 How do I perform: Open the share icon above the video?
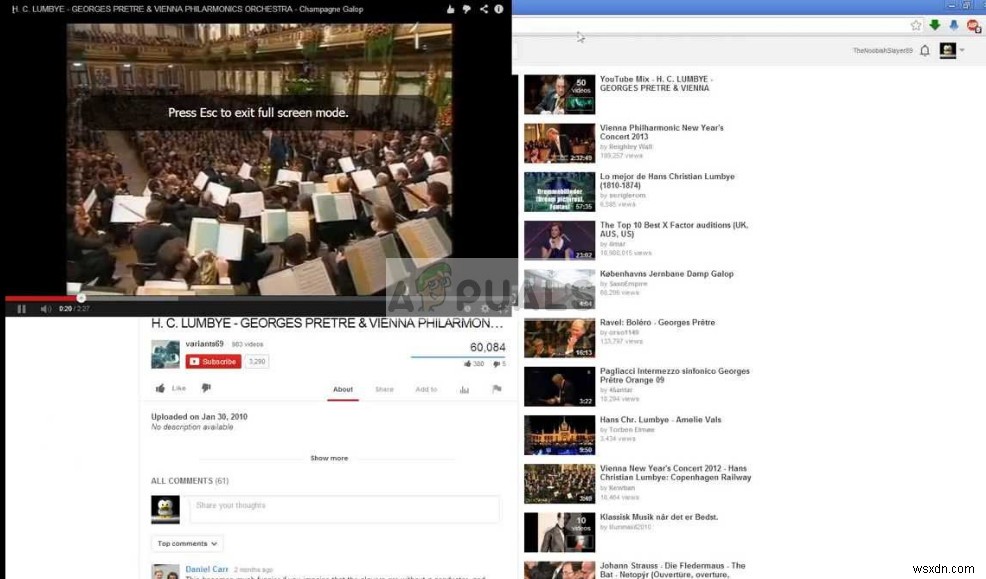pyautogui.click(x=484, y=9)
